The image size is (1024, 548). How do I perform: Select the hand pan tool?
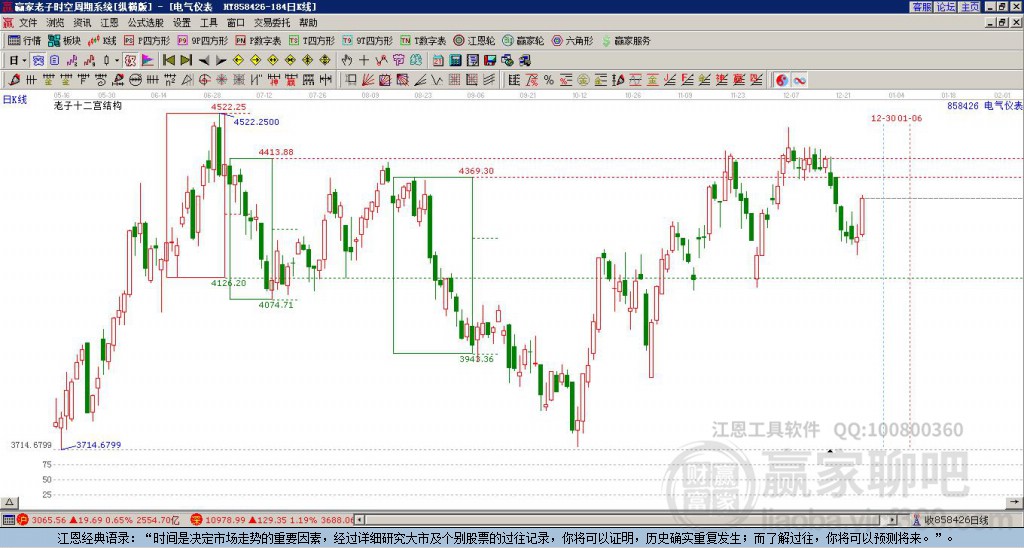(347, 61)
